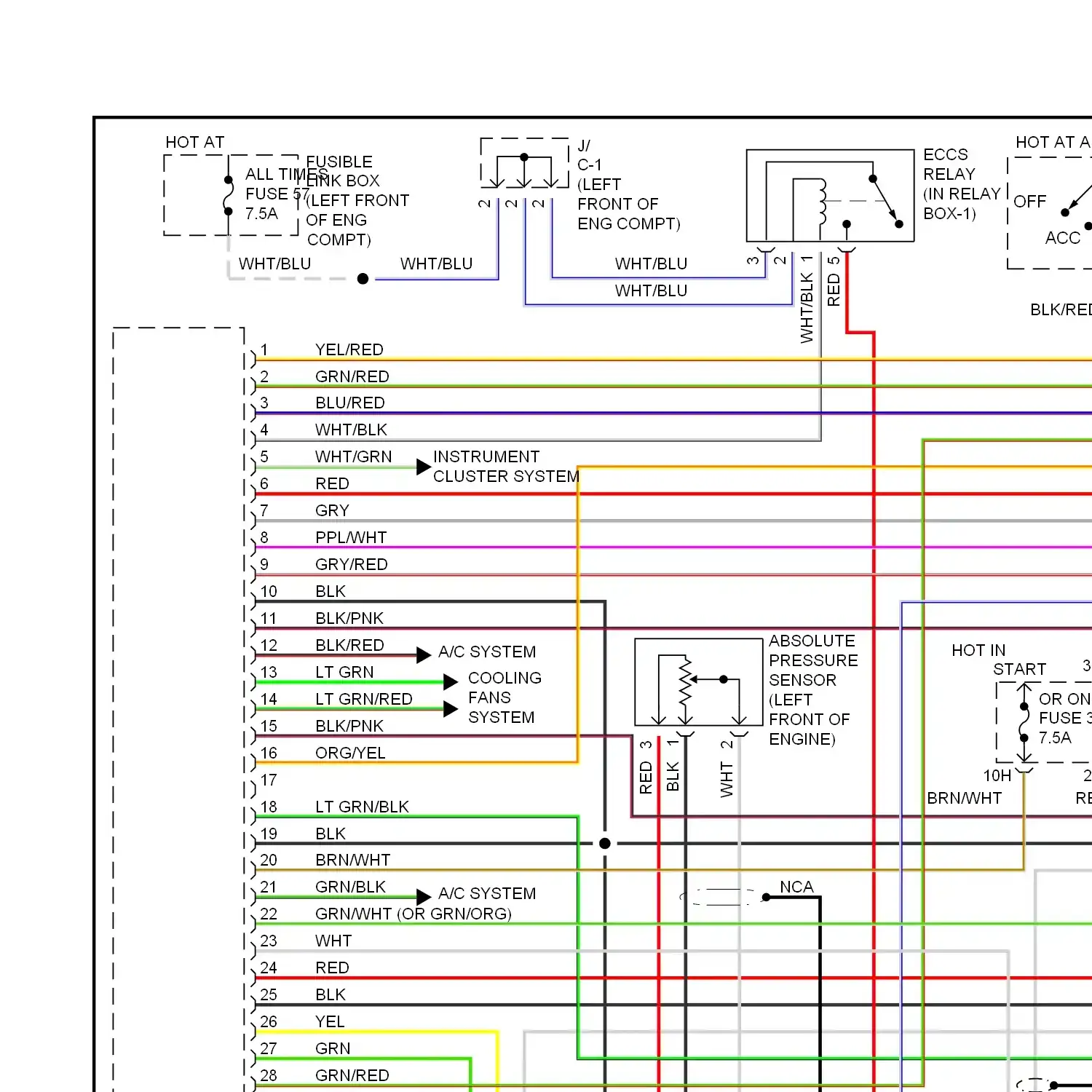Select pin 16 ORG/YEL label
Viewport: 1092px width, 1092px height.
[350, 753]
